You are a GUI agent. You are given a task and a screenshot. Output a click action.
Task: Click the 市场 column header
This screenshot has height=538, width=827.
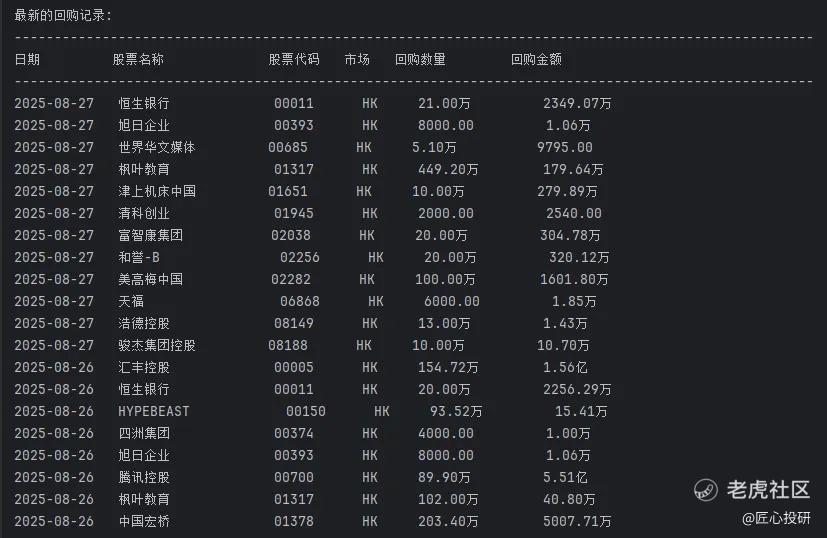[357, 59]
